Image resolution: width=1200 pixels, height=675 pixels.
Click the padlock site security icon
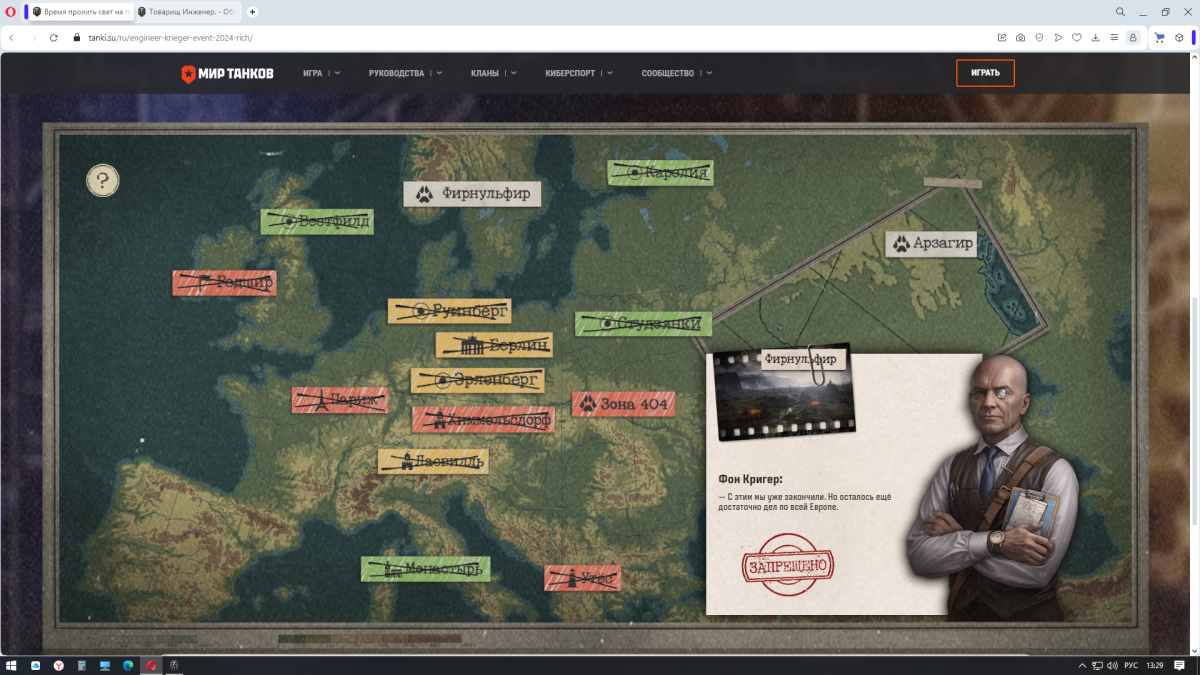(x=76, y=38)
